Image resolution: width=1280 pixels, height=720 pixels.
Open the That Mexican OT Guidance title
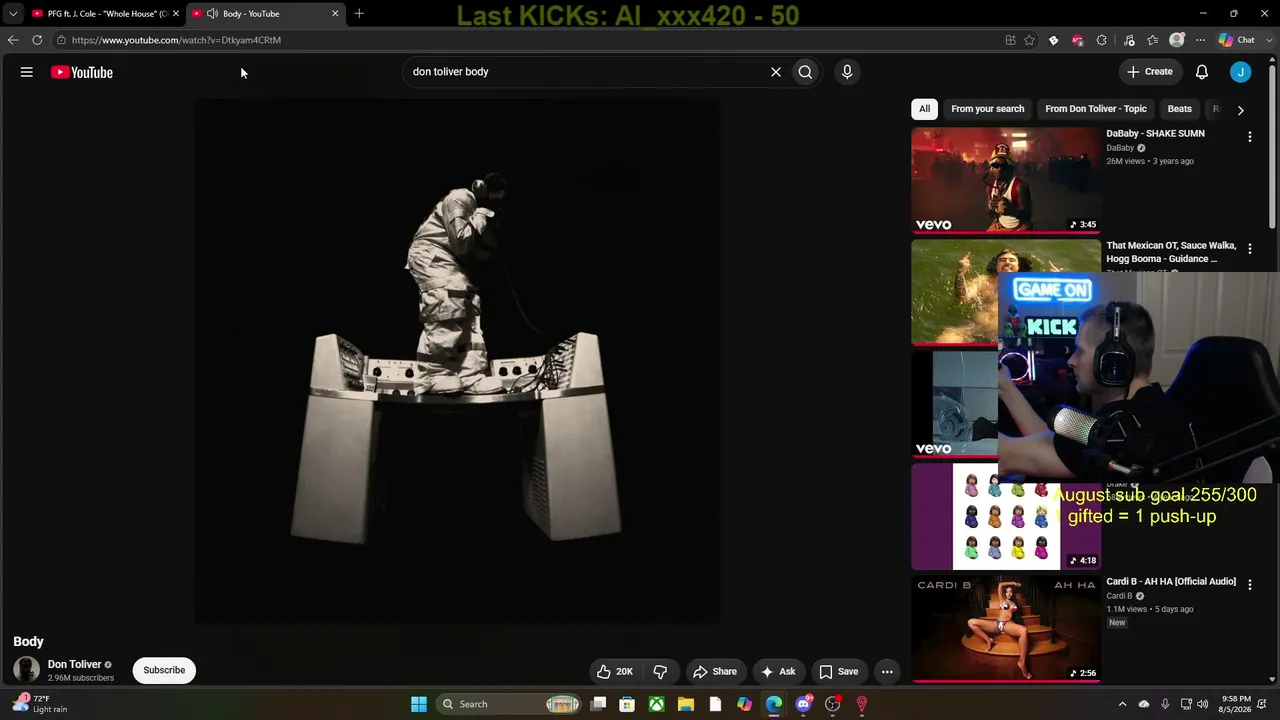coord(1171,252)
